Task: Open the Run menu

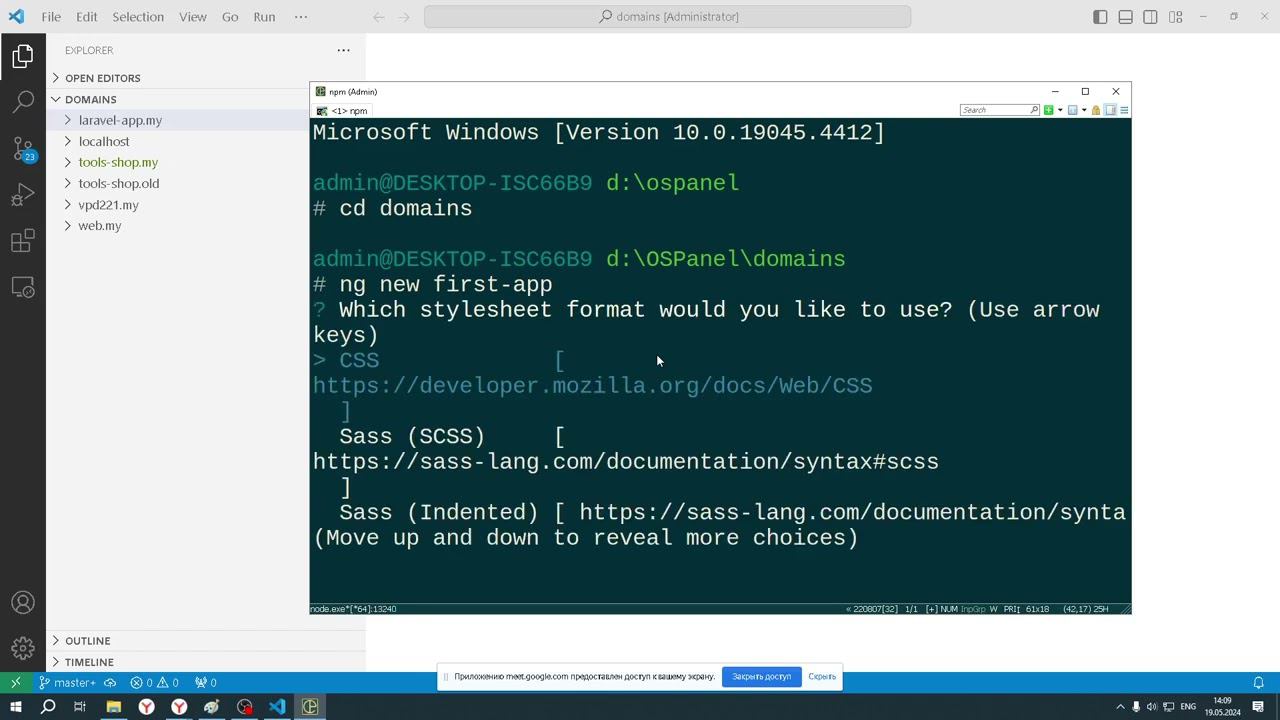Action: (x=264, y=17)
